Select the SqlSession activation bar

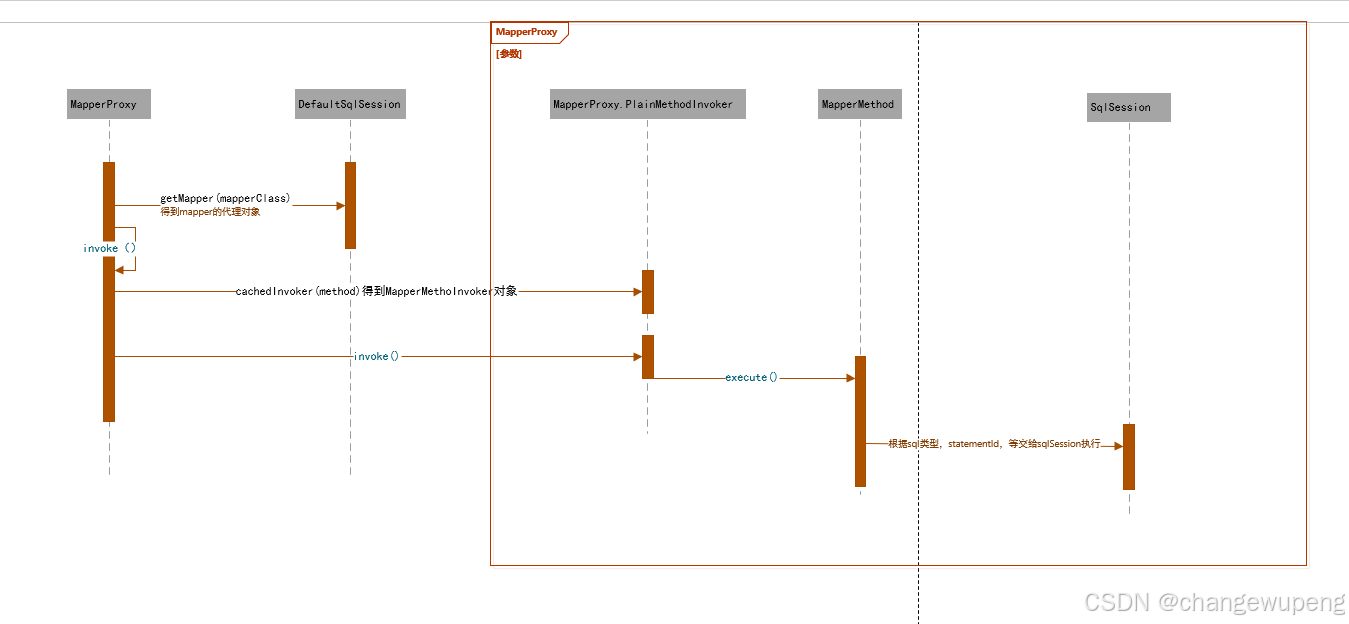point(1129,457)
